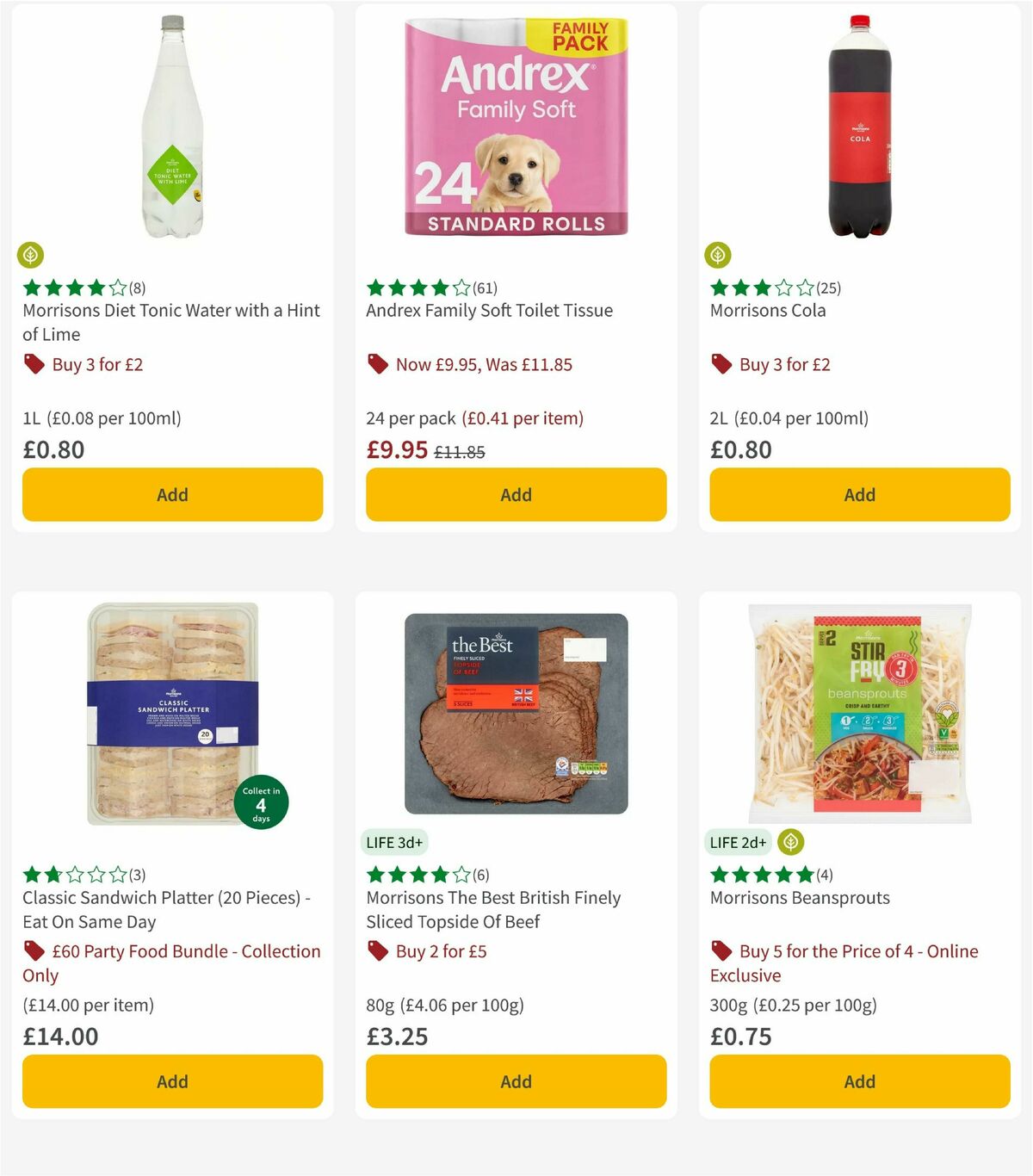Add Andrex Family Soft Toilet Tissue to basket

(515, 495)
